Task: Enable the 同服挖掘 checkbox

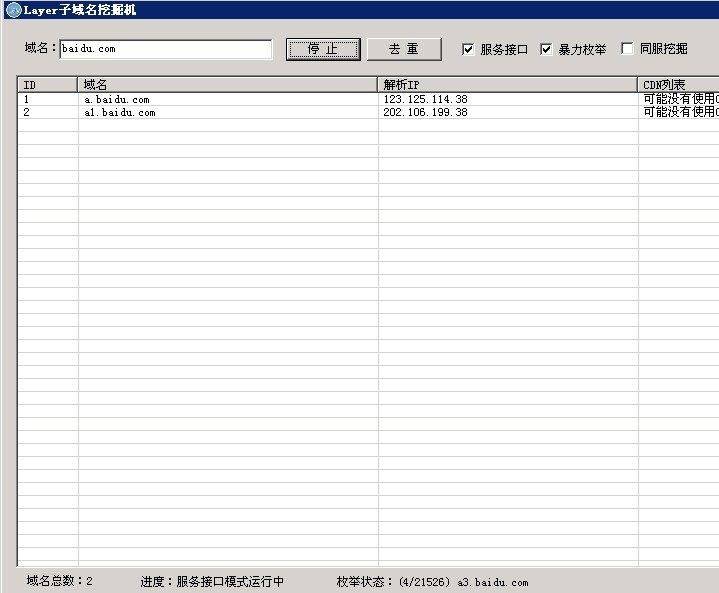Action: (x=627, y=48)
